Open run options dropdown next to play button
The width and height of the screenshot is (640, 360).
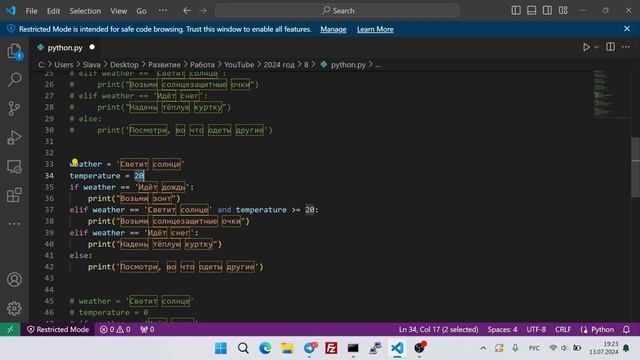[596, 47]
